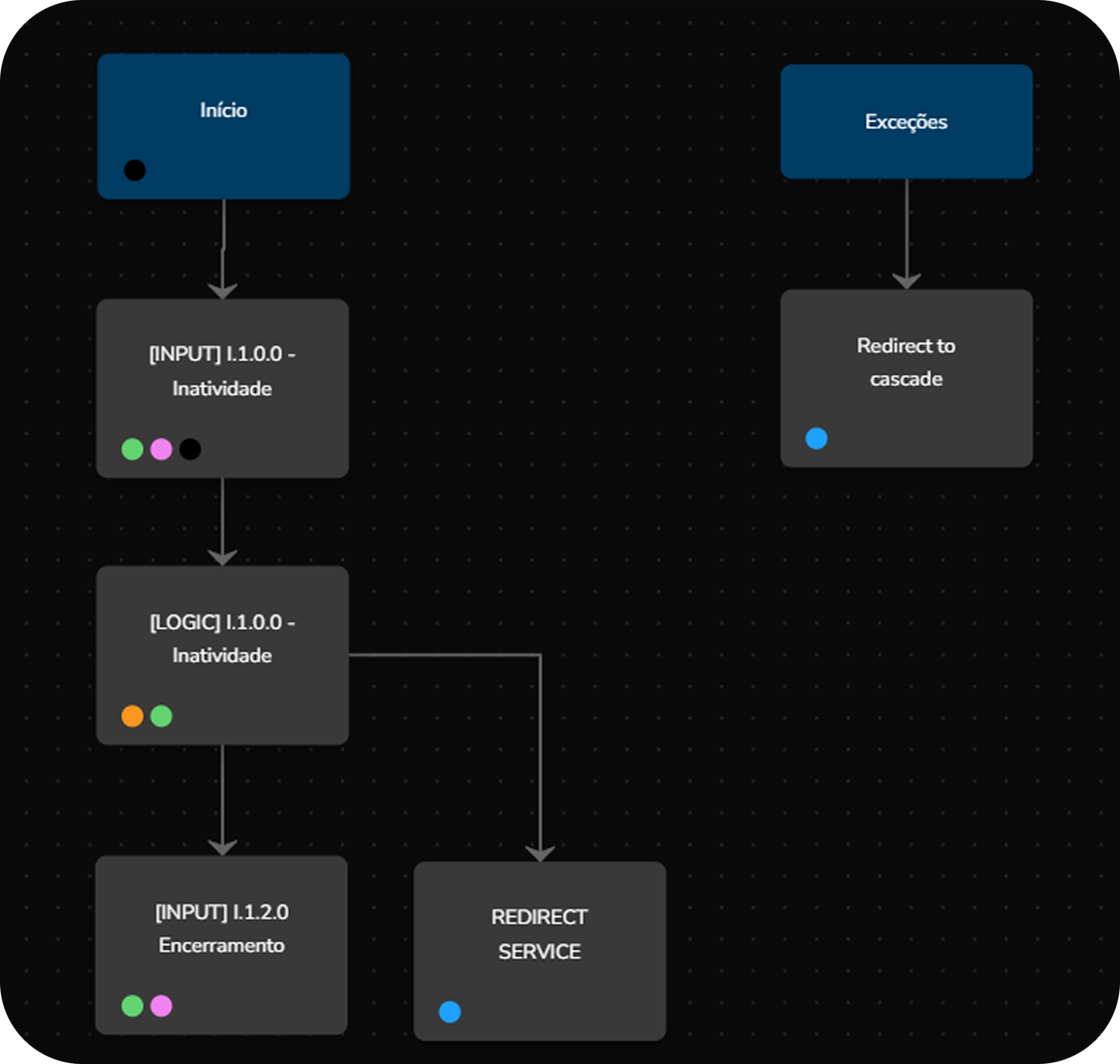Screen dimensions: 1120x1064
Task: Select the connector from LOGIC to REDIRECT SERVICE
Action: click(540, 752)
